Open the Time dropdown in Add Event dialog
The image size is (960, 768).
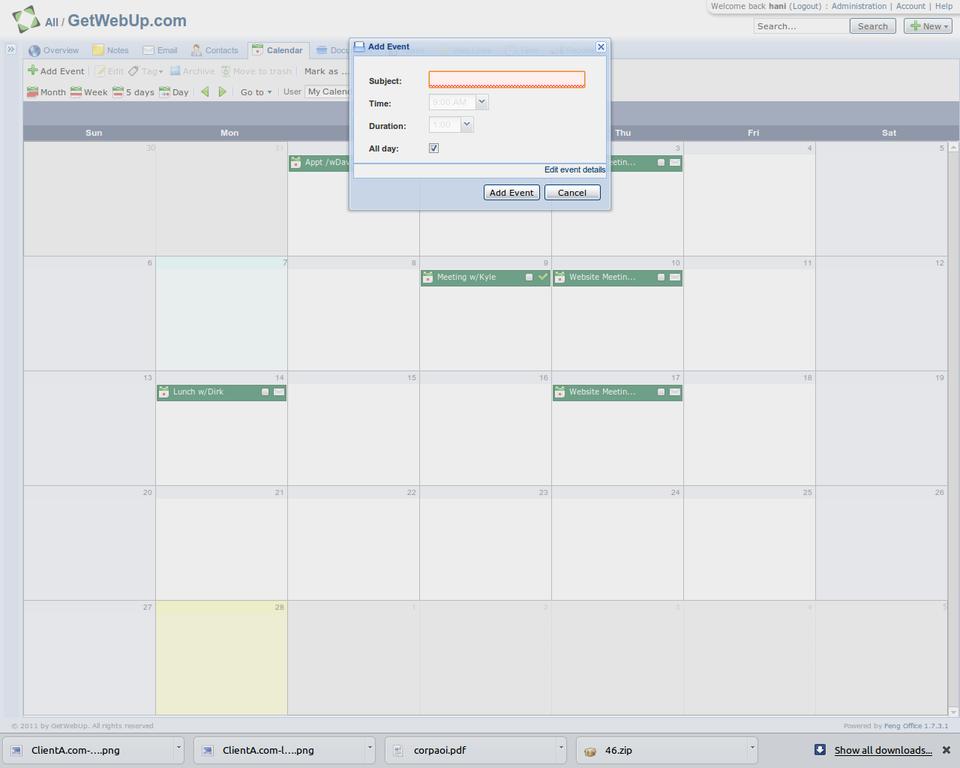[482, 102]
